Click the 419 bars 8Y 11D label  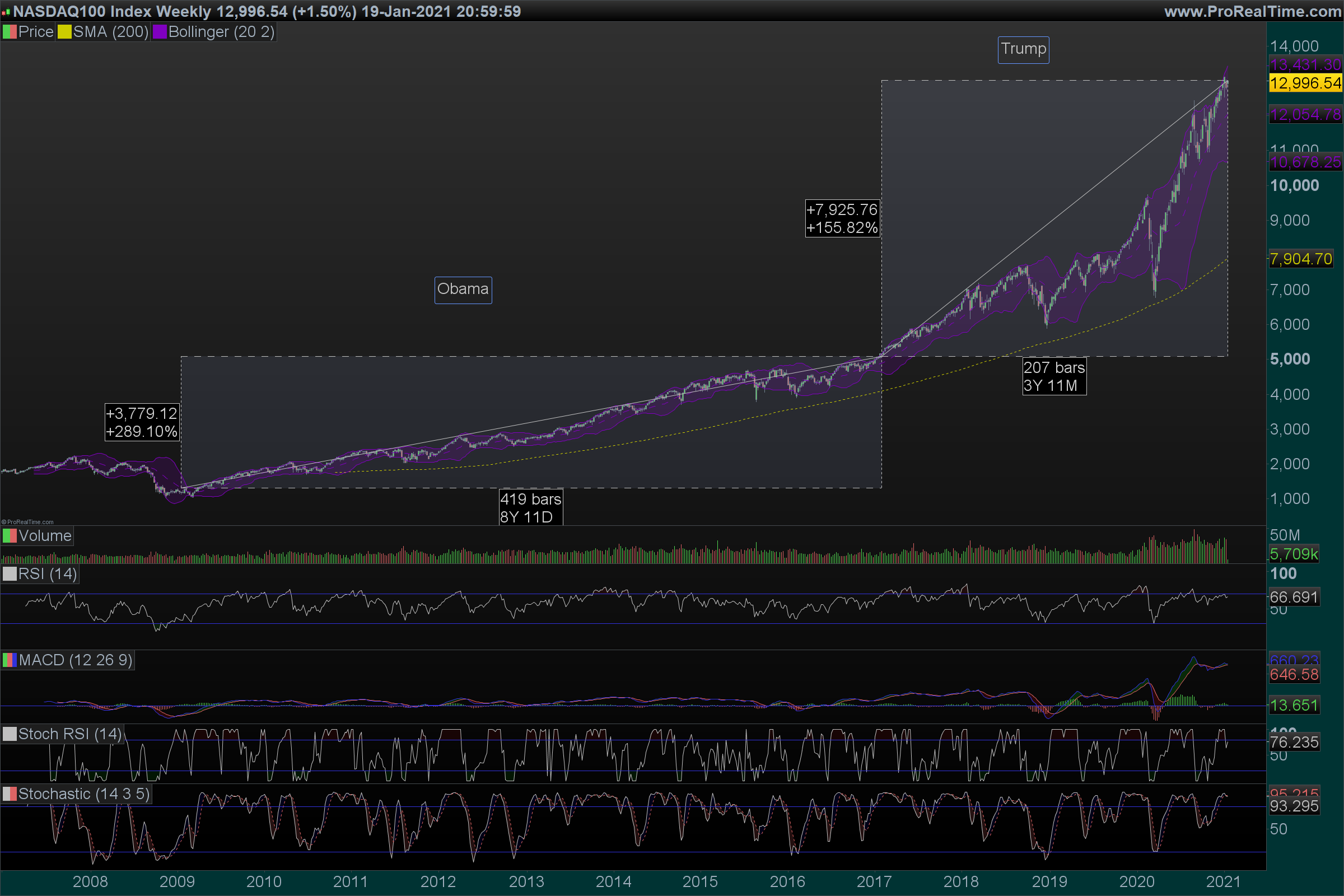[530, 507]
